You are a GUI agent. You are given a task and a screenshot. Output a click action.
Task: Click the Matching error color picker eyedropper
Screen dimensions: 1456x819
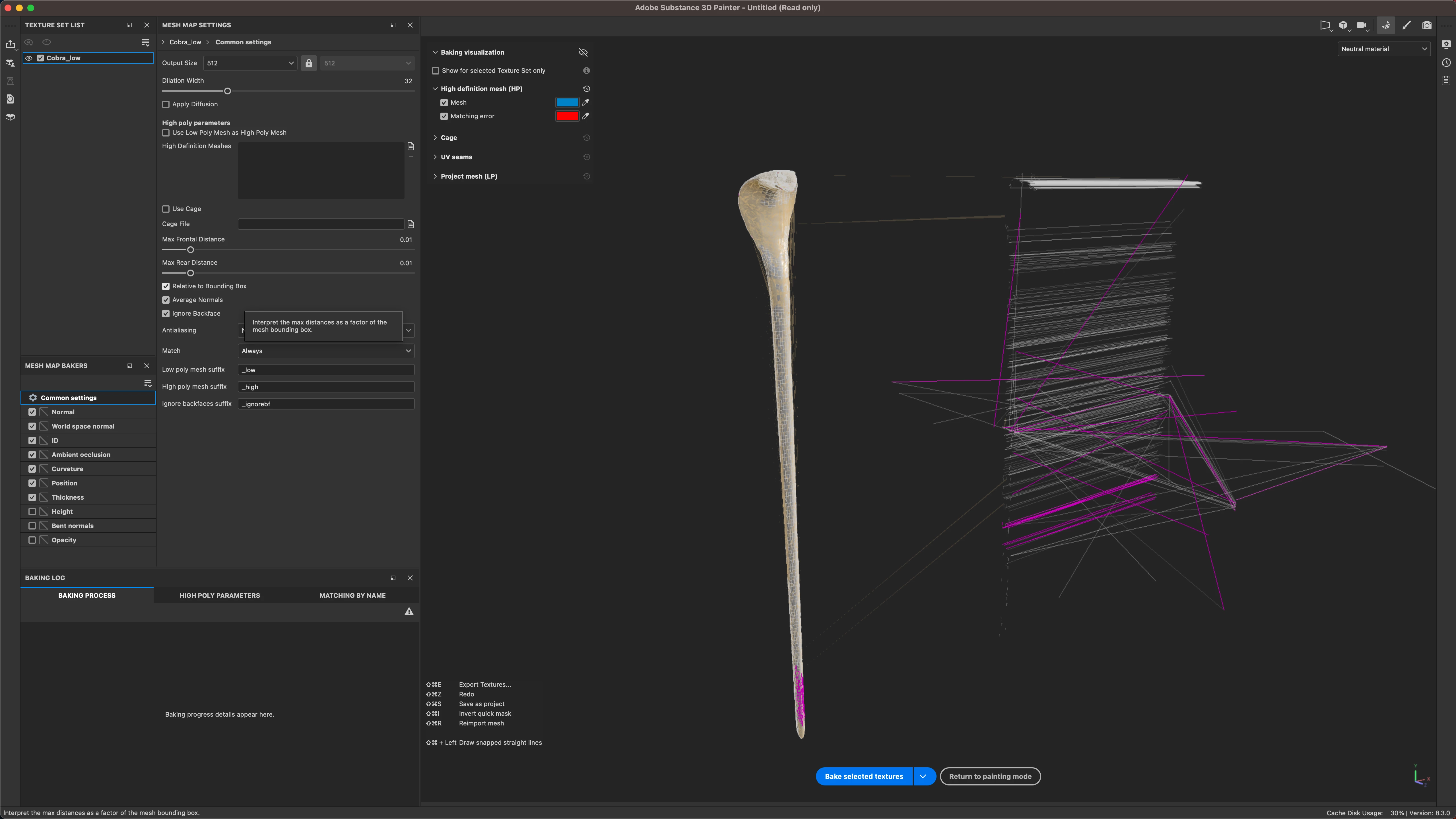click(x=585, y=116)
